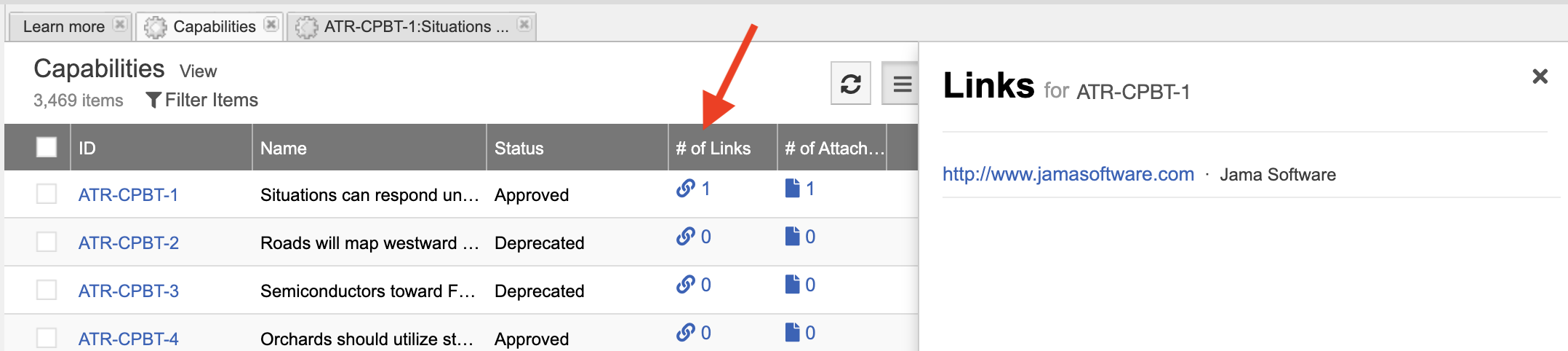The image size is (1568, 351).
Task: Open attachments icon for ATR-CPBT-1
Action: coord(793,189)
